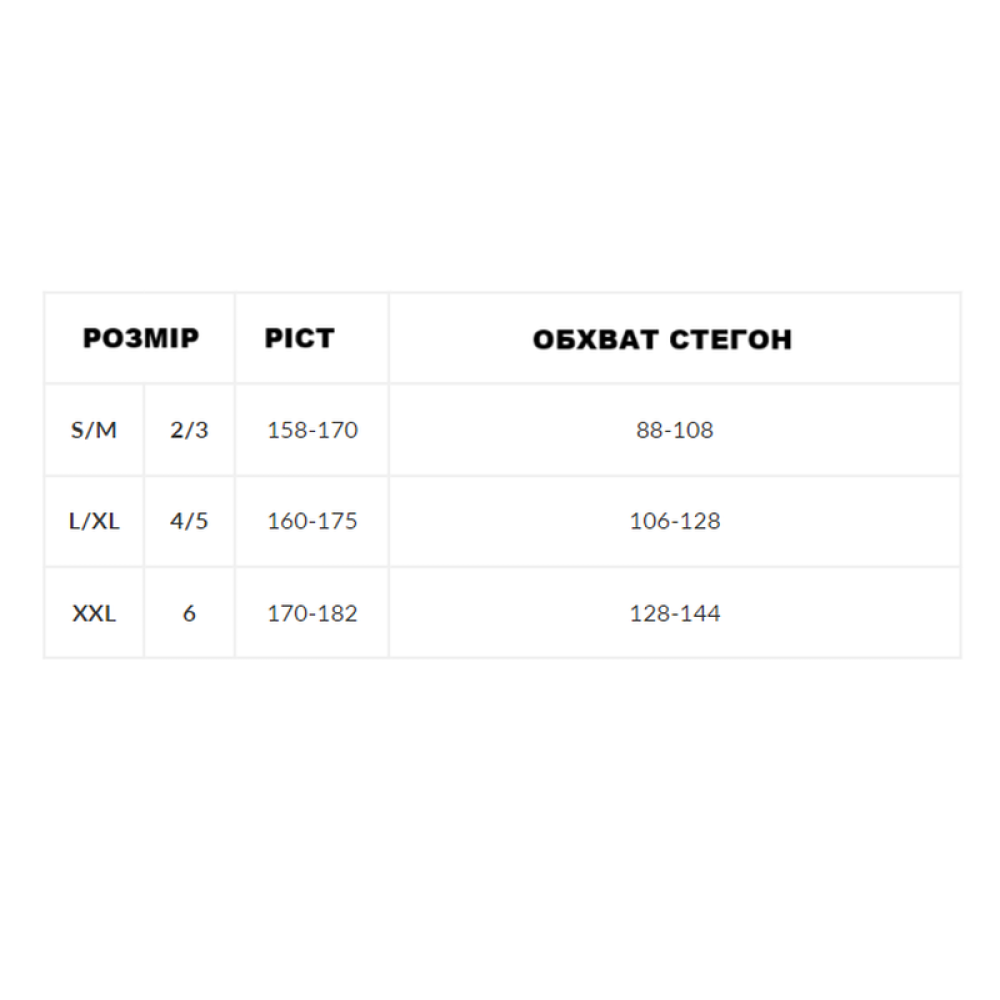This screenshot has width=1000, height=1000.
Task: Click the 88-108 hip girth cell
Action: coord(675,430)
